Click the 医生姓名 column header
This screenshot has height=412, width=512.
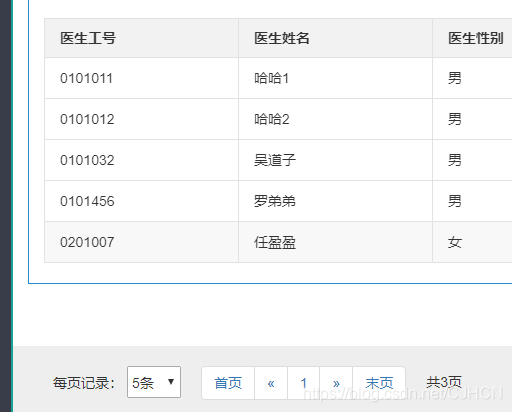point(335,38)
